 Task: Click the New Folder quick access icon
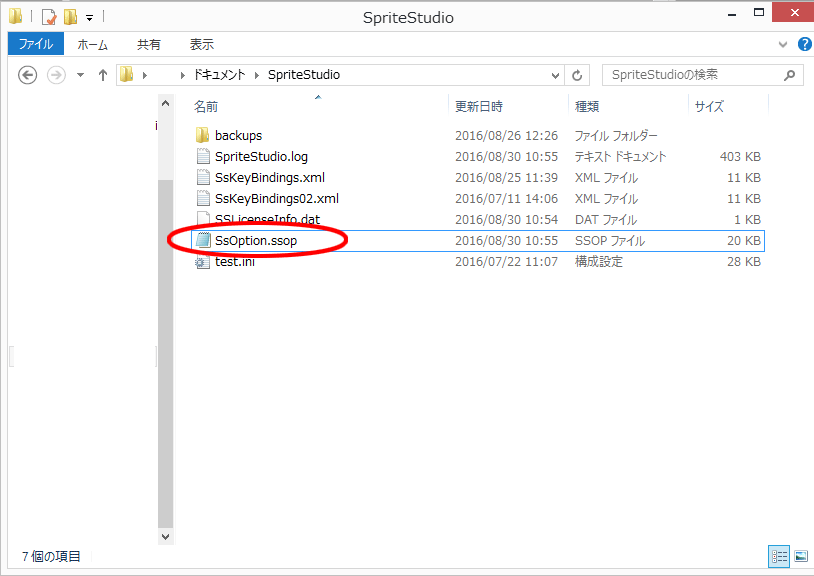(70, 17)
